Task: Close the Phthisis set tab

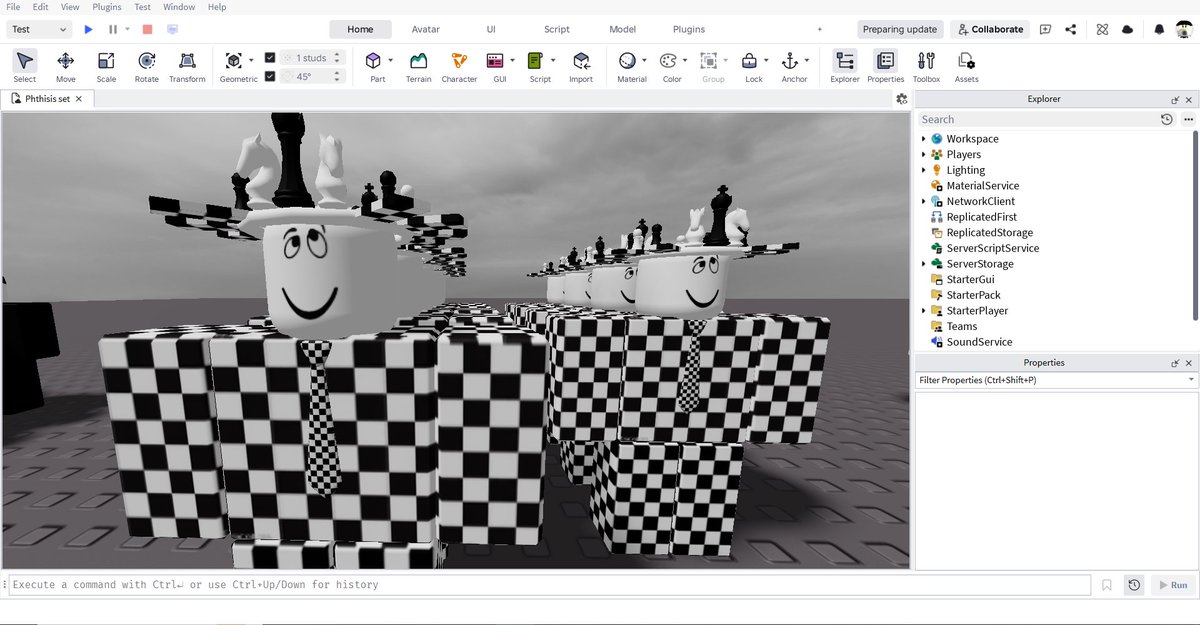Action: tap(79, 99)
